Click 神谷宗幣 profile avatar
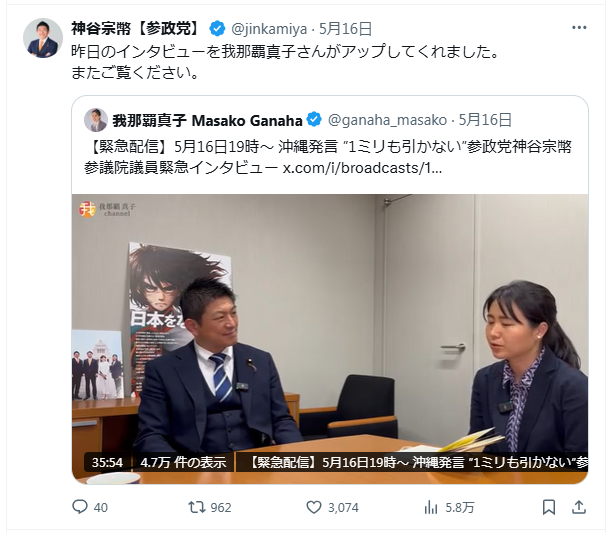Image resolution: width=614 pixels, height=533 pixels. [43, 38]
